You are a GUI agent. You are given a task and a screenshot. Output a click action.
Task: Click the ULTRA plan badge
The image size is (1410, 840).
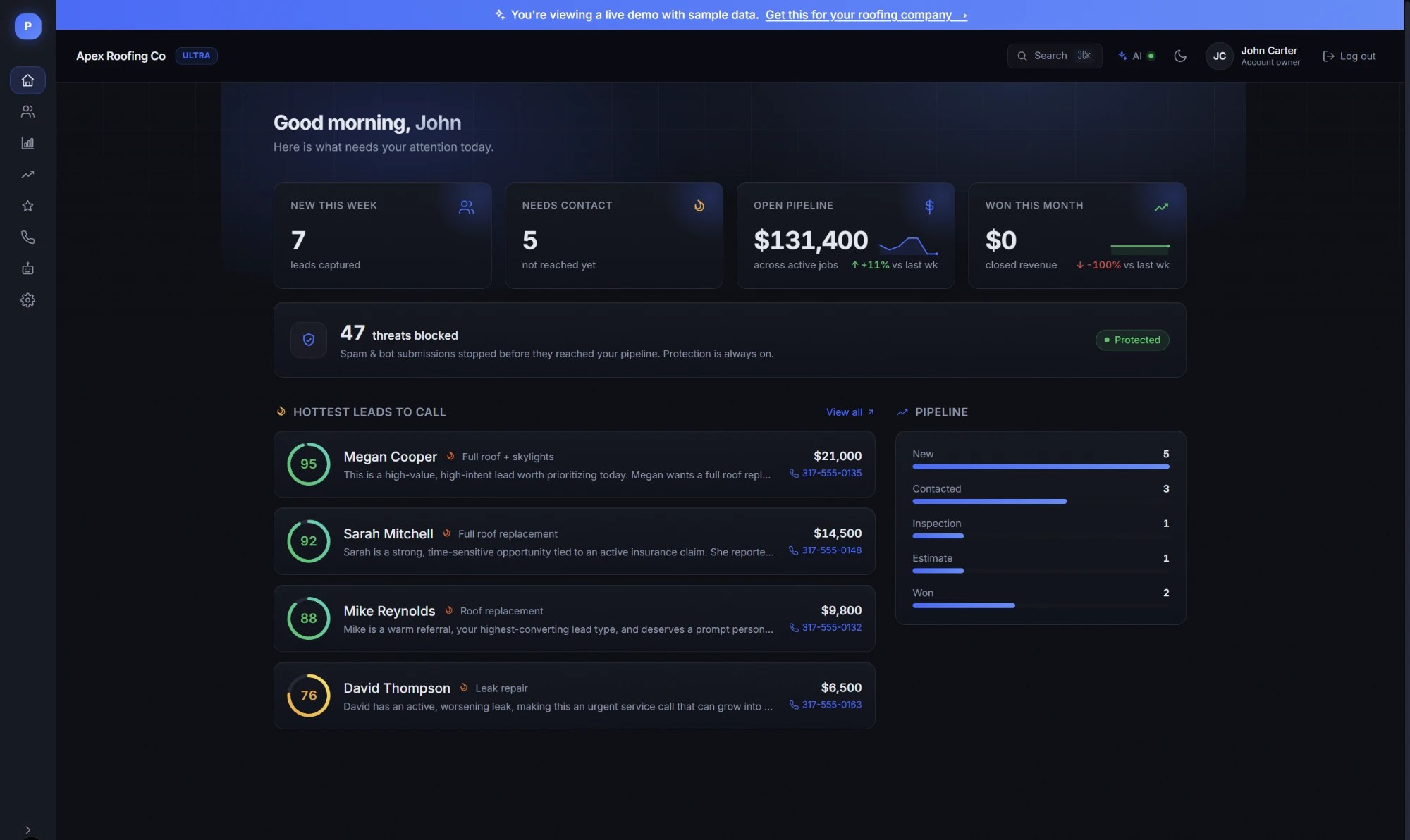pyautogui.click(x=196, y=56)
